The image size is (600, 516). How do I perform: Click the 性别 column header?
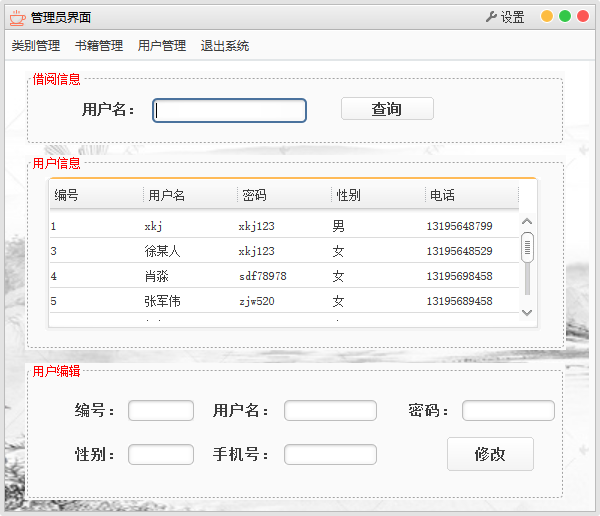point(378,195)
